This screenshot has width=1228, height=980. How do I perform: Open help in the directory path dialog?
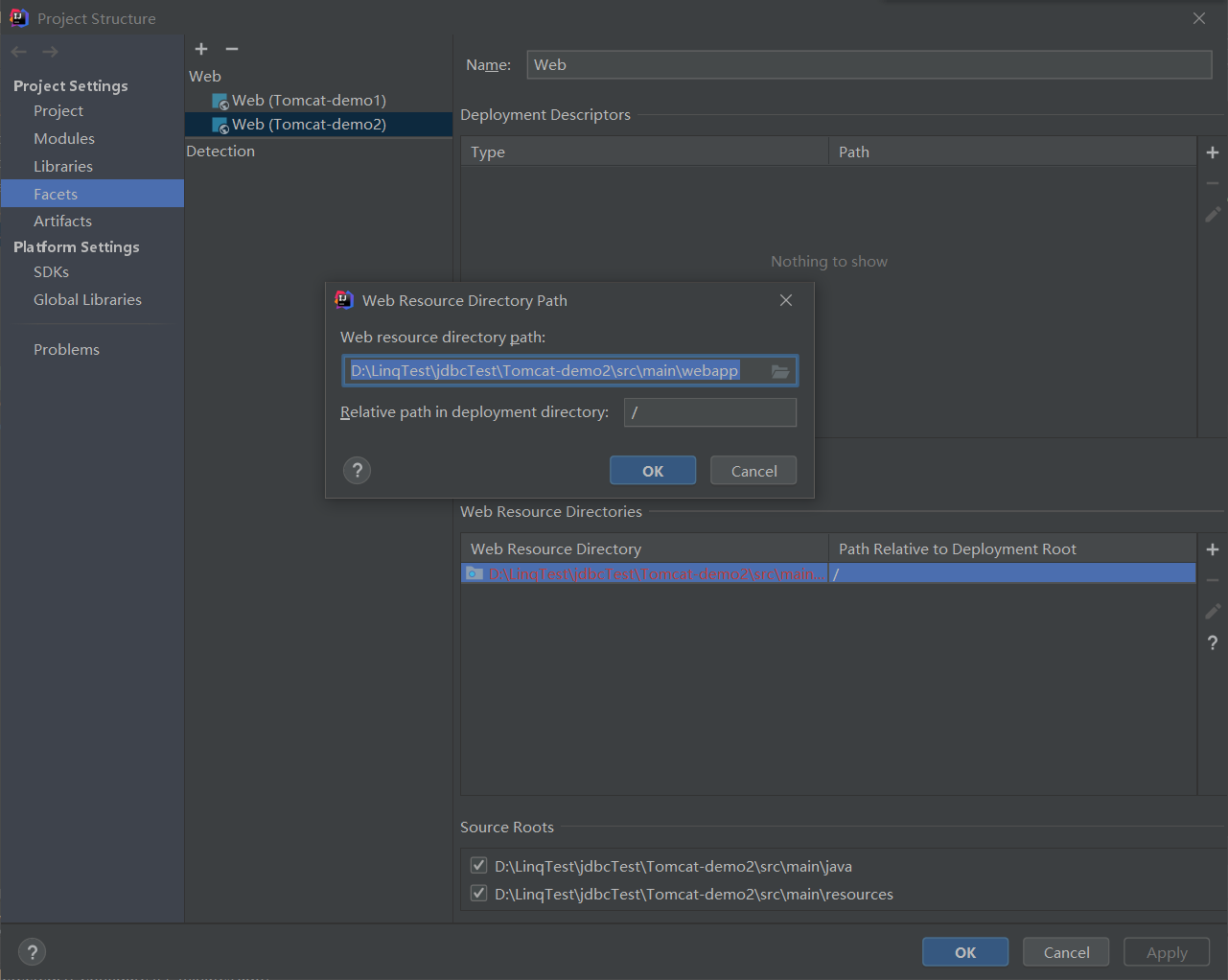[357, 470]
